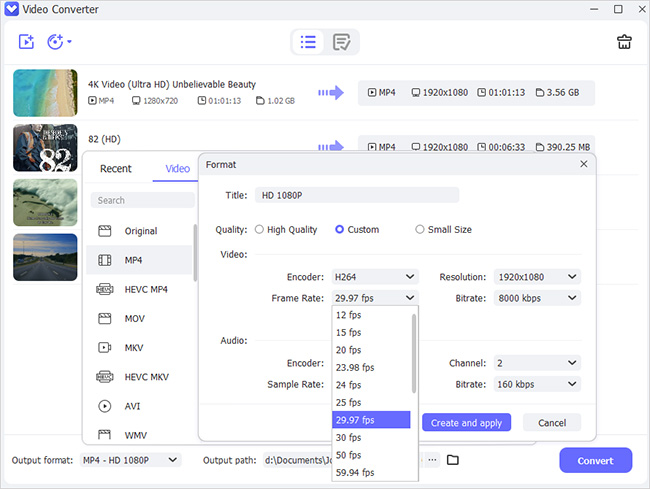This screenshot has height=489, width=650.
Task: Choose 24 fps from frame rate list
Action: (371, 385)
